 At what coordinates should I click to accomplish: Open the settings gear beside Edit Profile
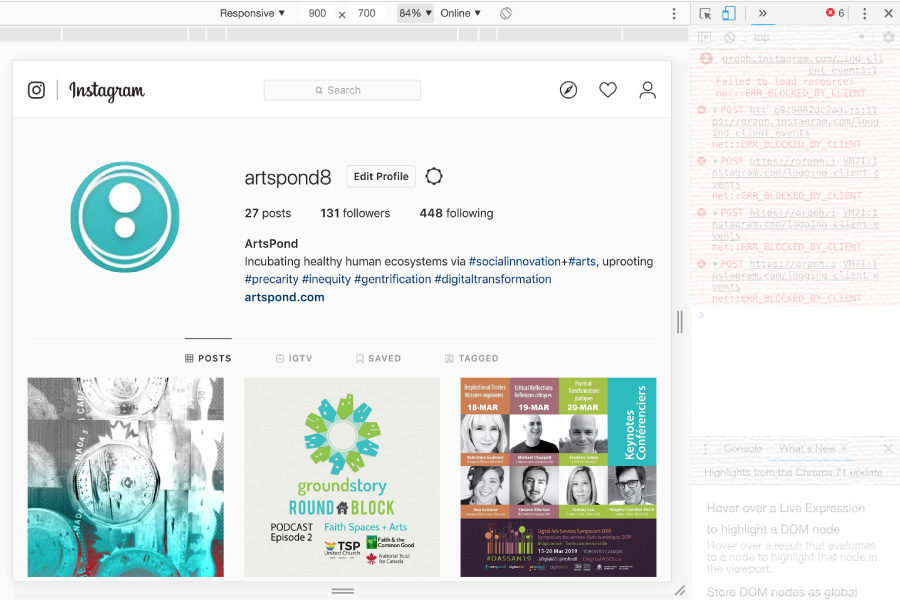(434, 176)
